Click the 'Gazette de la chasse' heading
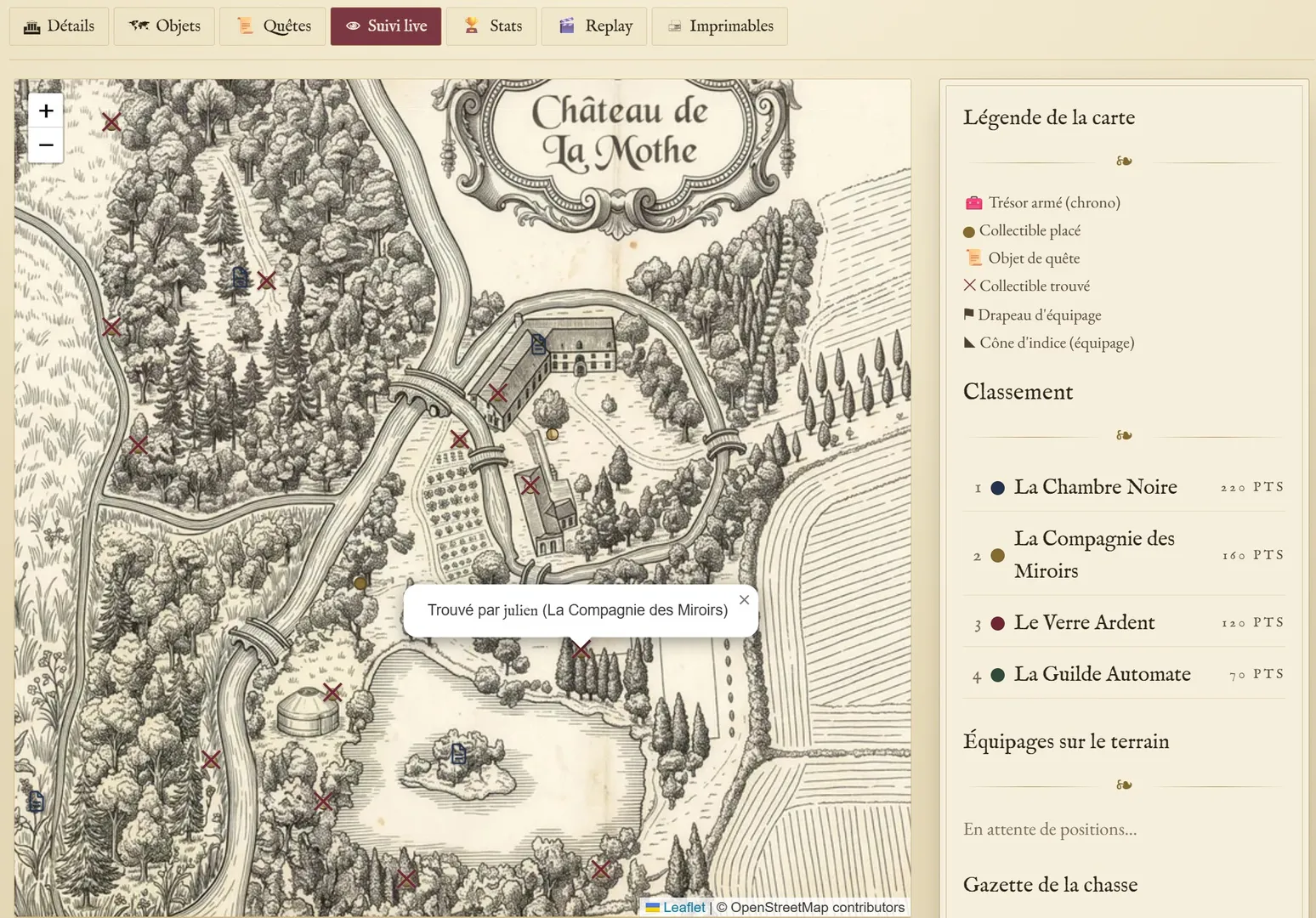Viewport: 1316px width, 918px height. (x=1050, y=885)
